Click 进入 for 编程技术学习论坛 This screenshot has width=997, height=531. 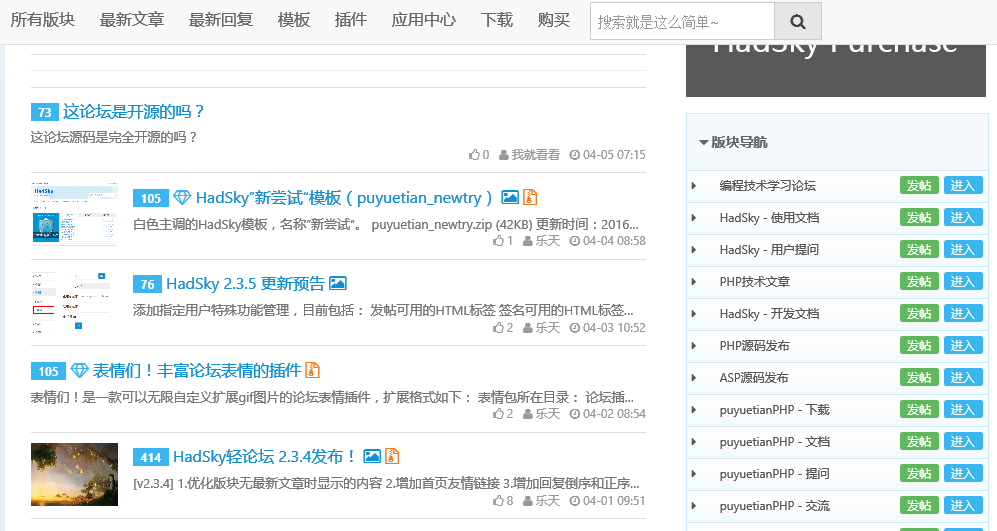tap(963, 185)
